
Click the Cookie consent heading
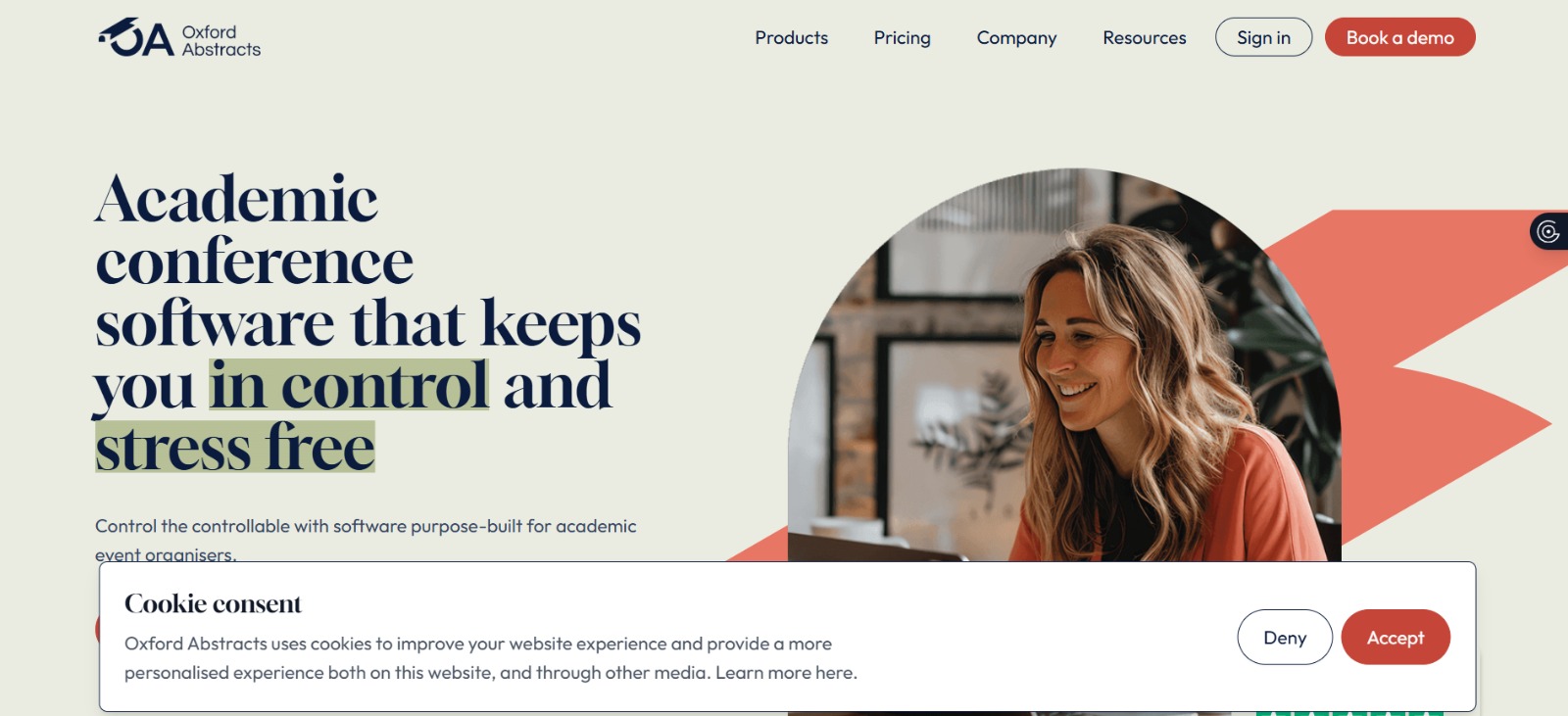click(213, 603)
